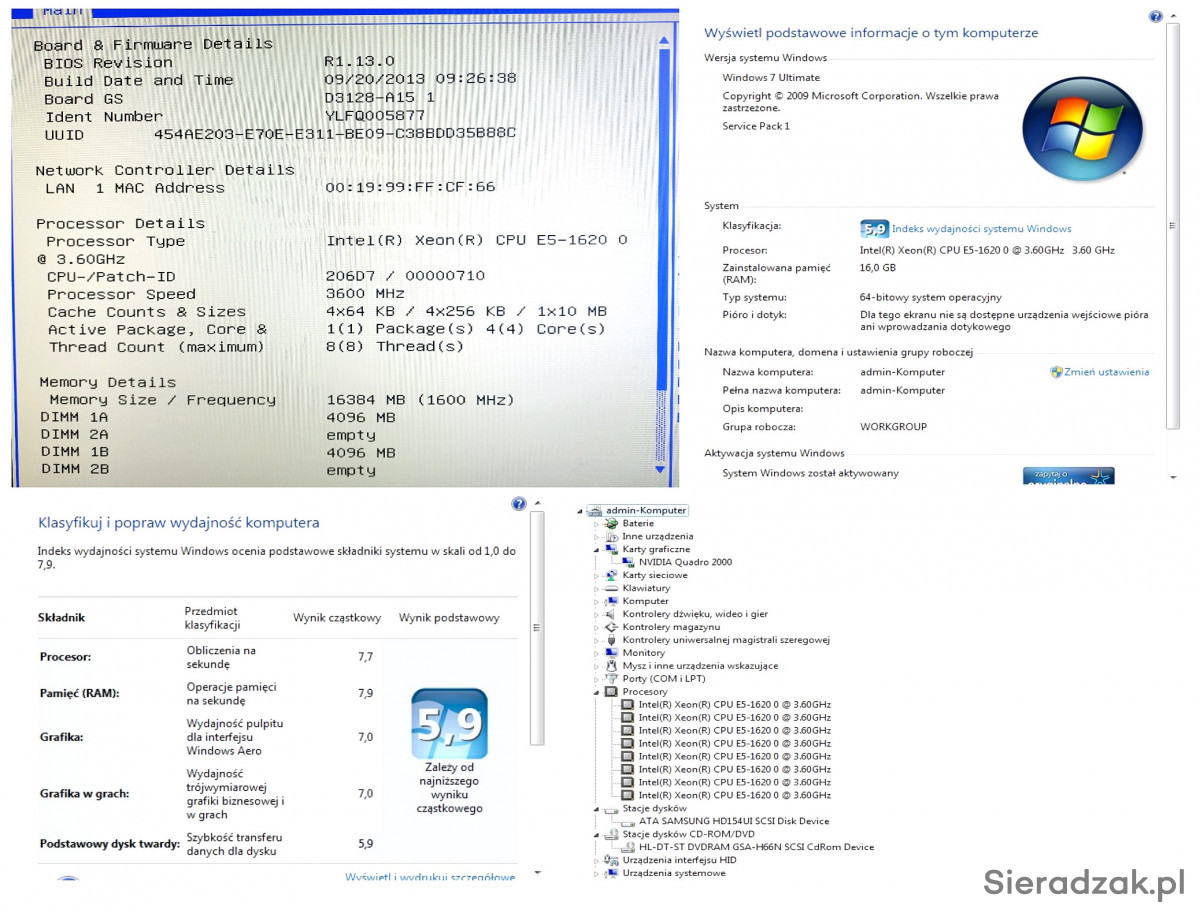Click the USB controllers plug icon
The image size is (1200, 910).
pyautogui.click(x=611, y=640)
